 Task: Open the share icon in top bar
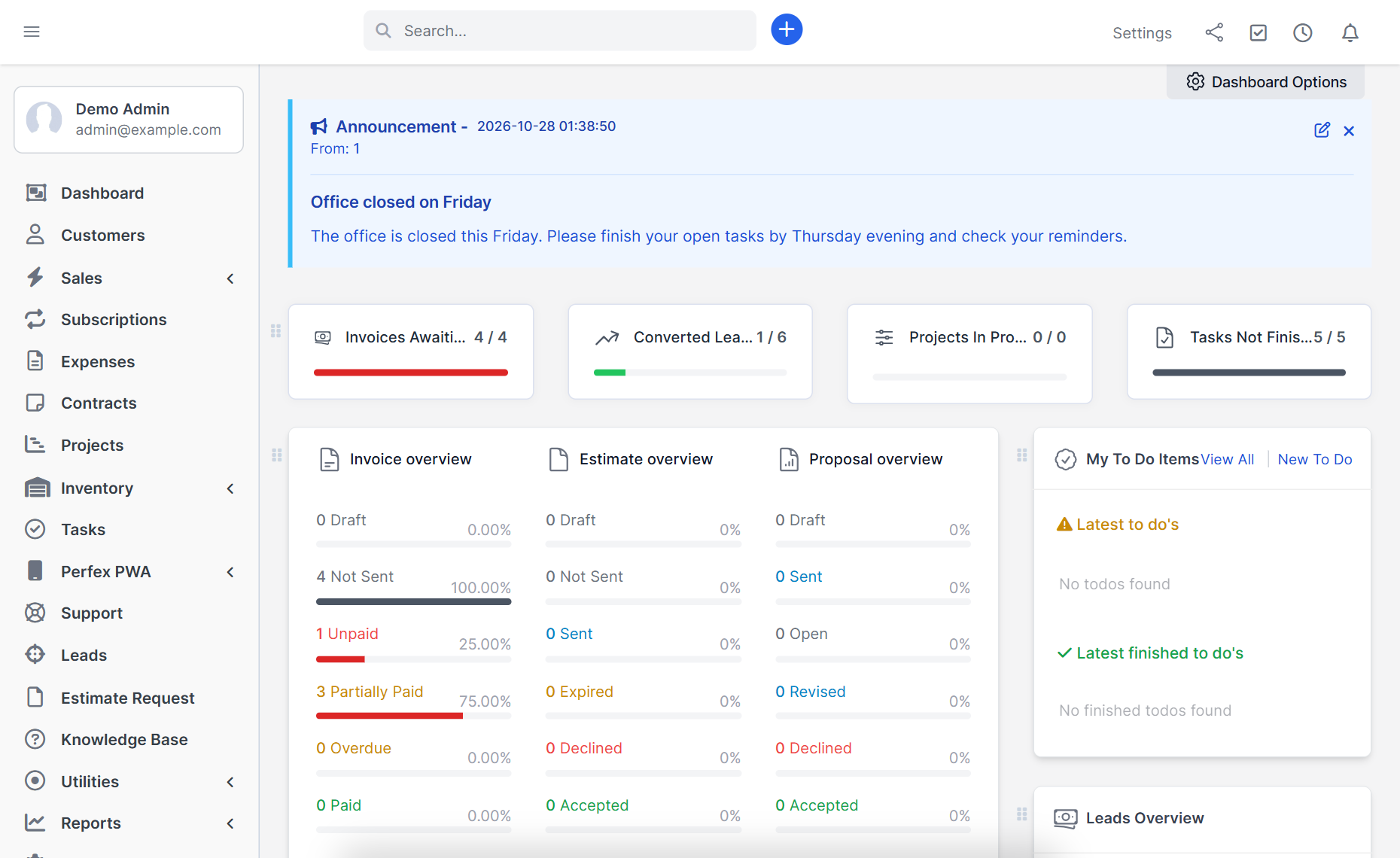click(x=1214, y=32)
